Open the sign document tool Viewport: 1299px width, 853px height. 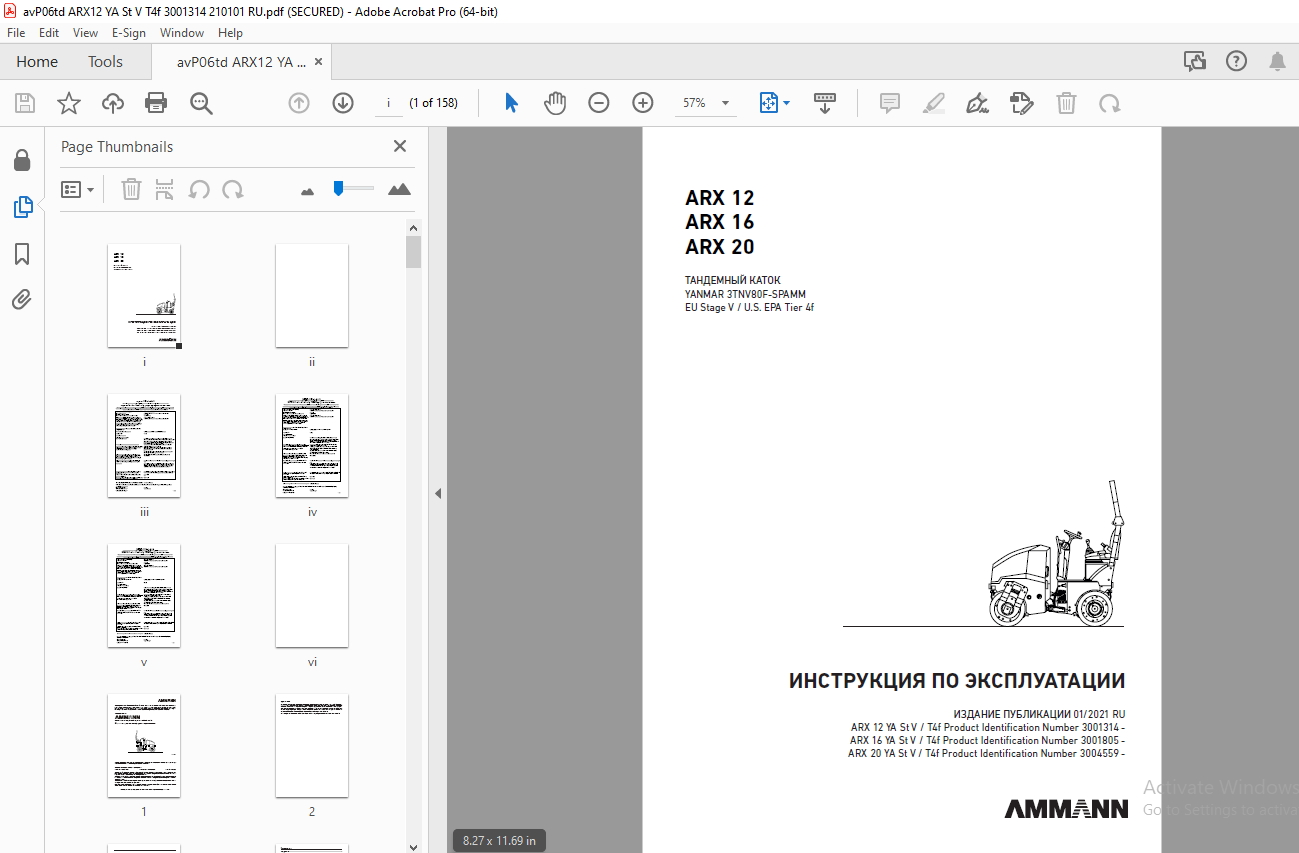click(x=978, y=103)
